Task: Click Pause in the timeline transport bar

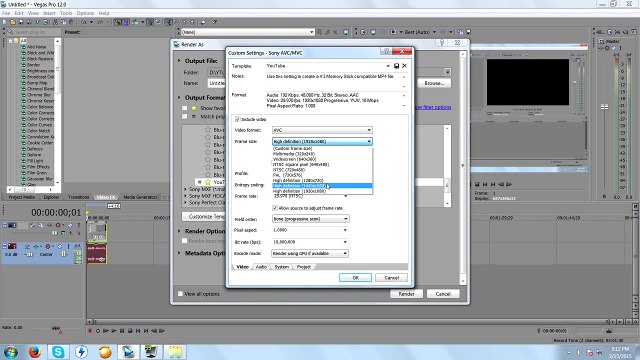Action: [122, 331]
